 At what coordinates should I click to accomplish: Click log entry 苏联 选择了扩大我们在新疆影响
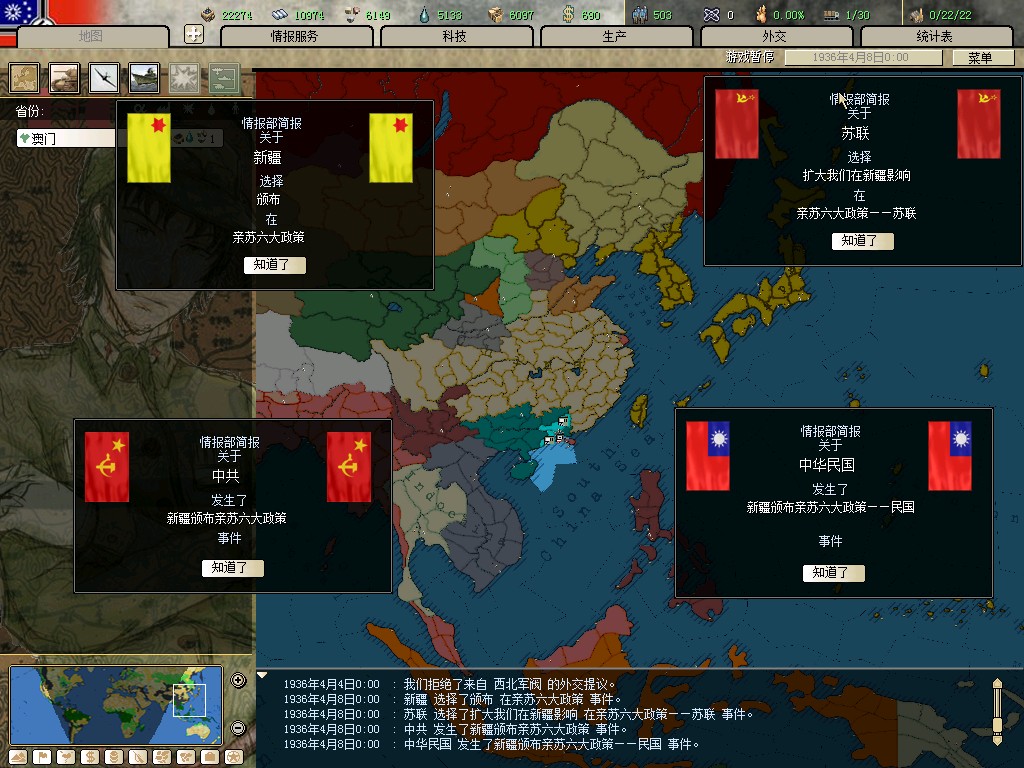point(519,714)
